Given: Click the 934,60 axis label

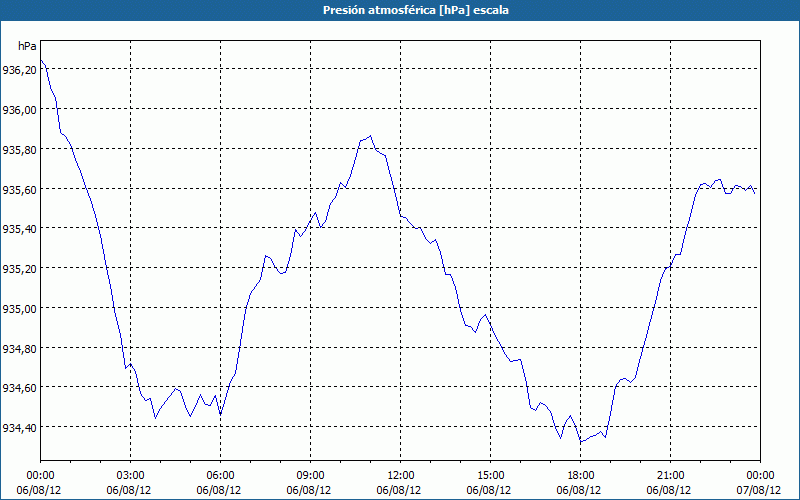Looking at the screenshot, I should point(19,388).
